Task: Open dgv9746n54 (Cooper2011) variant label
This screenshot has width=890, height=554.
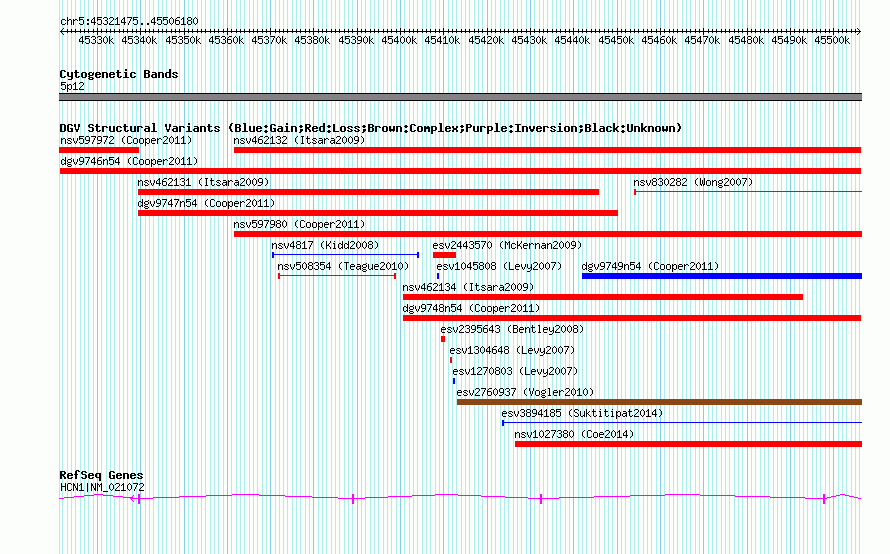Action: coord(129,161)
